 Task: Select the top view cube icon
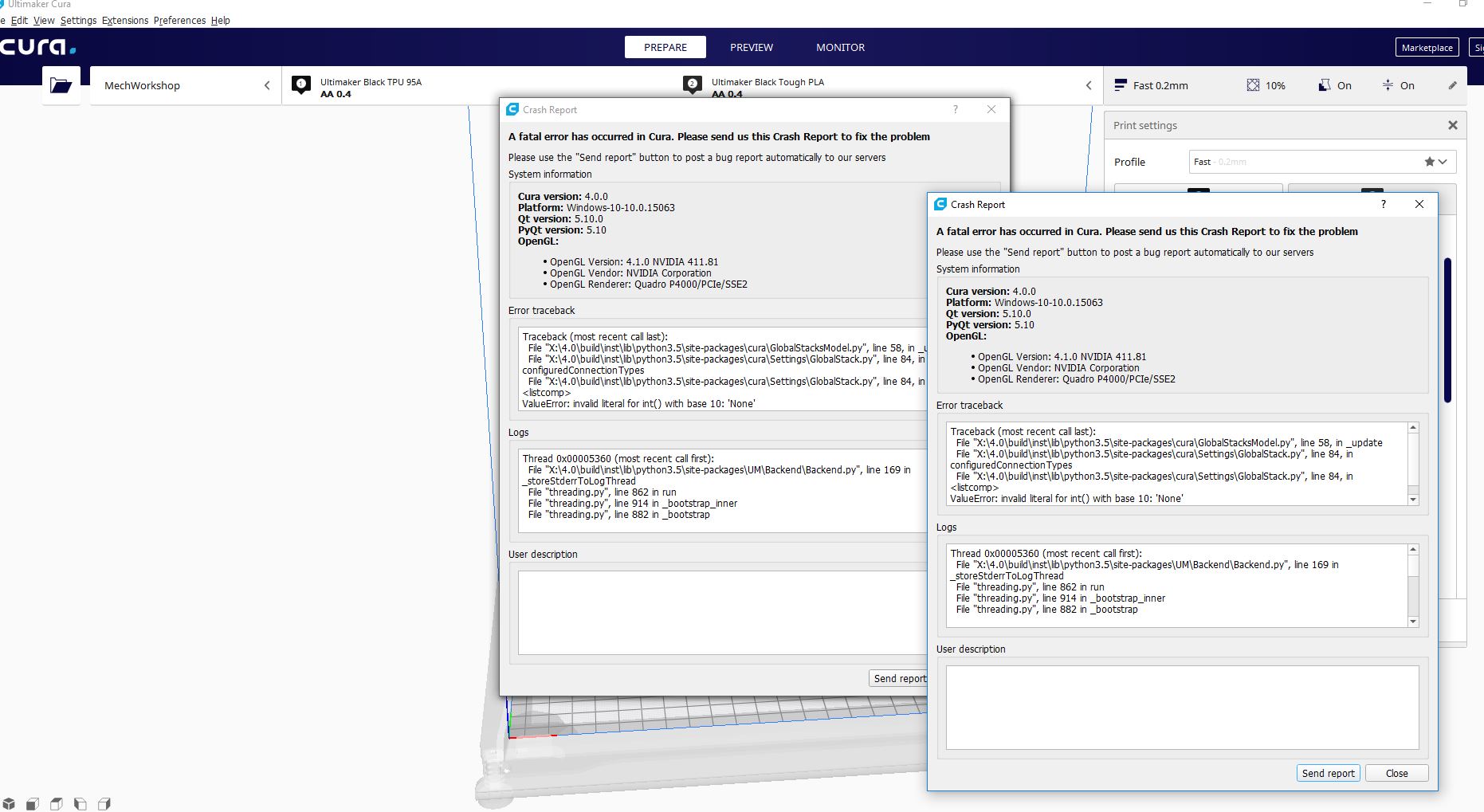tap(56, 803)
